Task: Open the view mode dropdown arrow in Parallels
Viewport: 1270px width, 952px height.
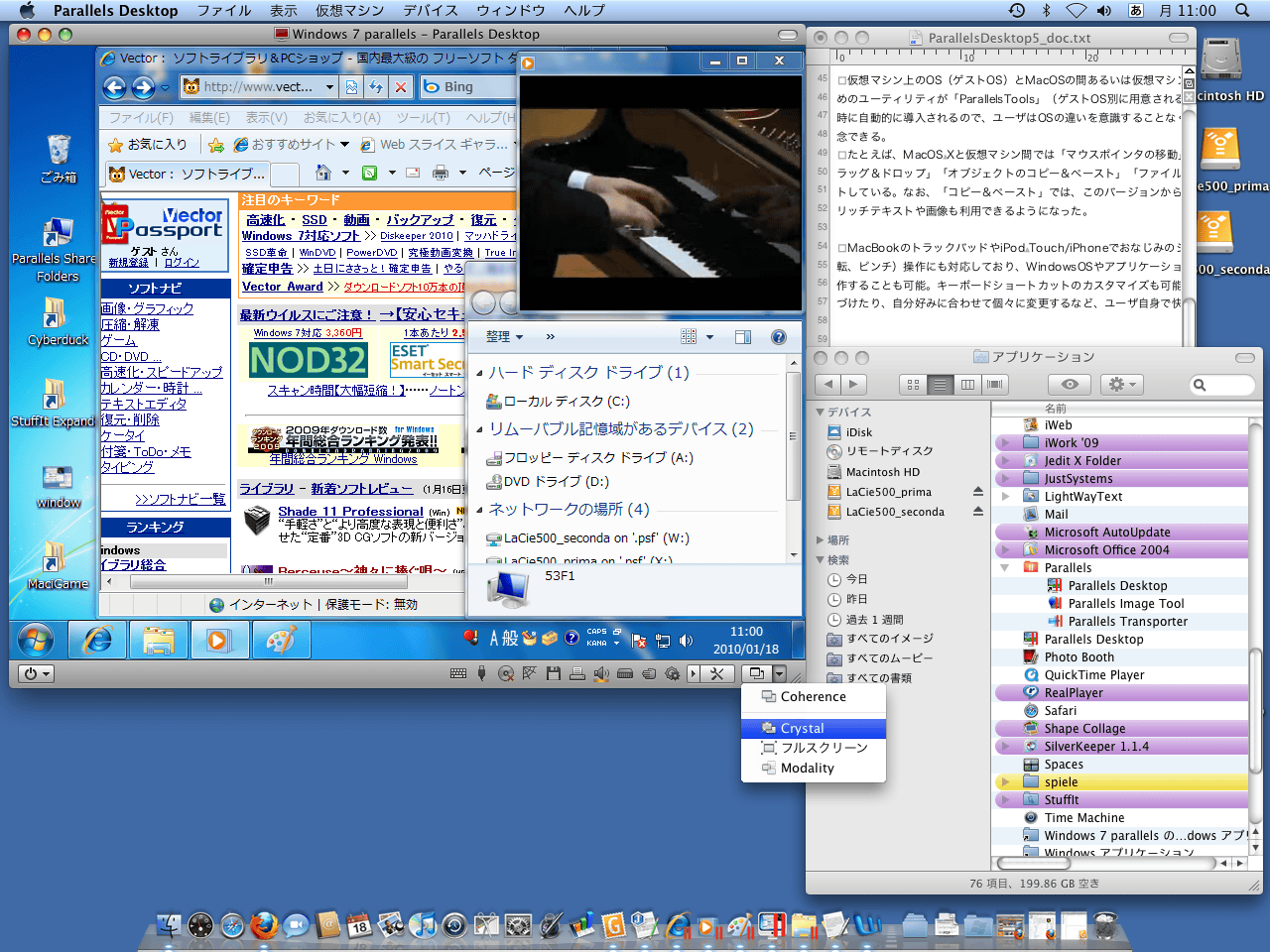Action: [x=779, y=673]
